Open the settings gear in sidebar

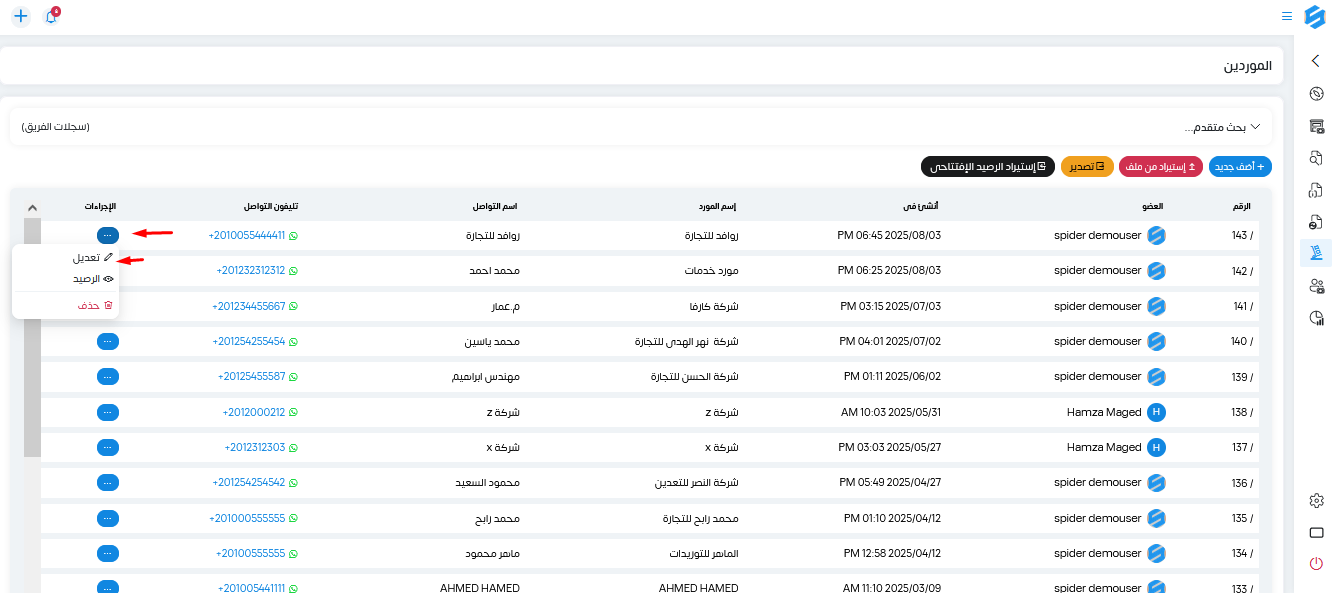pos(1316,500)
